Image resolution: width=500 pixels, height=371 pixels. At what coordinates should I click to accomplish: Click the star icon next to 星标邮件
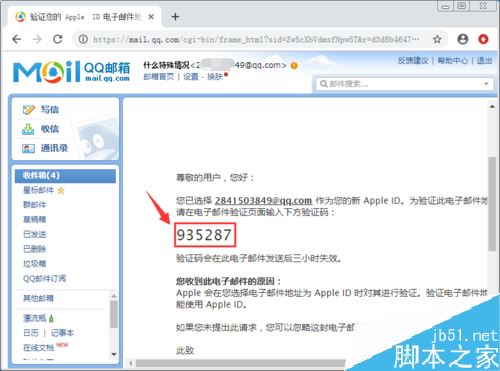pos(61,191)
